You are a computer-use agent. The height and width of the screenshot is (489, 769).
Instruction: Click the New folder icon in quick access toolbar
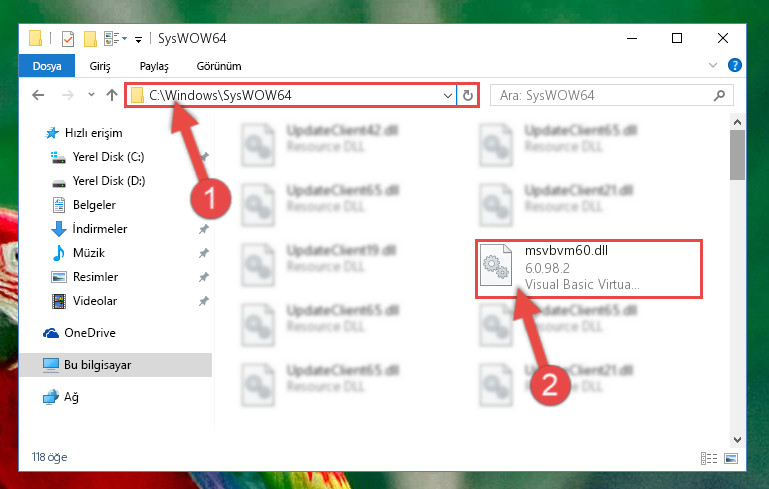click(x=90, y=38)
